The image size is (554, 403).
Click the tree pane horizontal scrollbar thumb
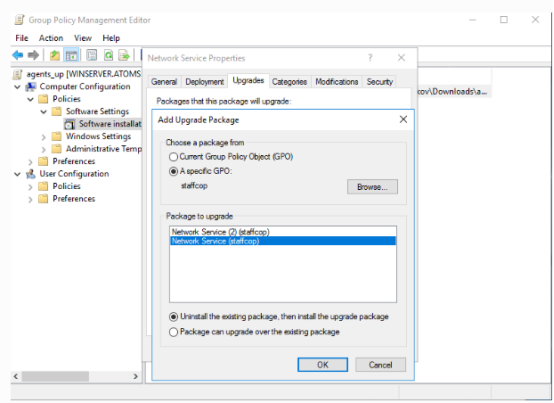(x=55, y=377)
